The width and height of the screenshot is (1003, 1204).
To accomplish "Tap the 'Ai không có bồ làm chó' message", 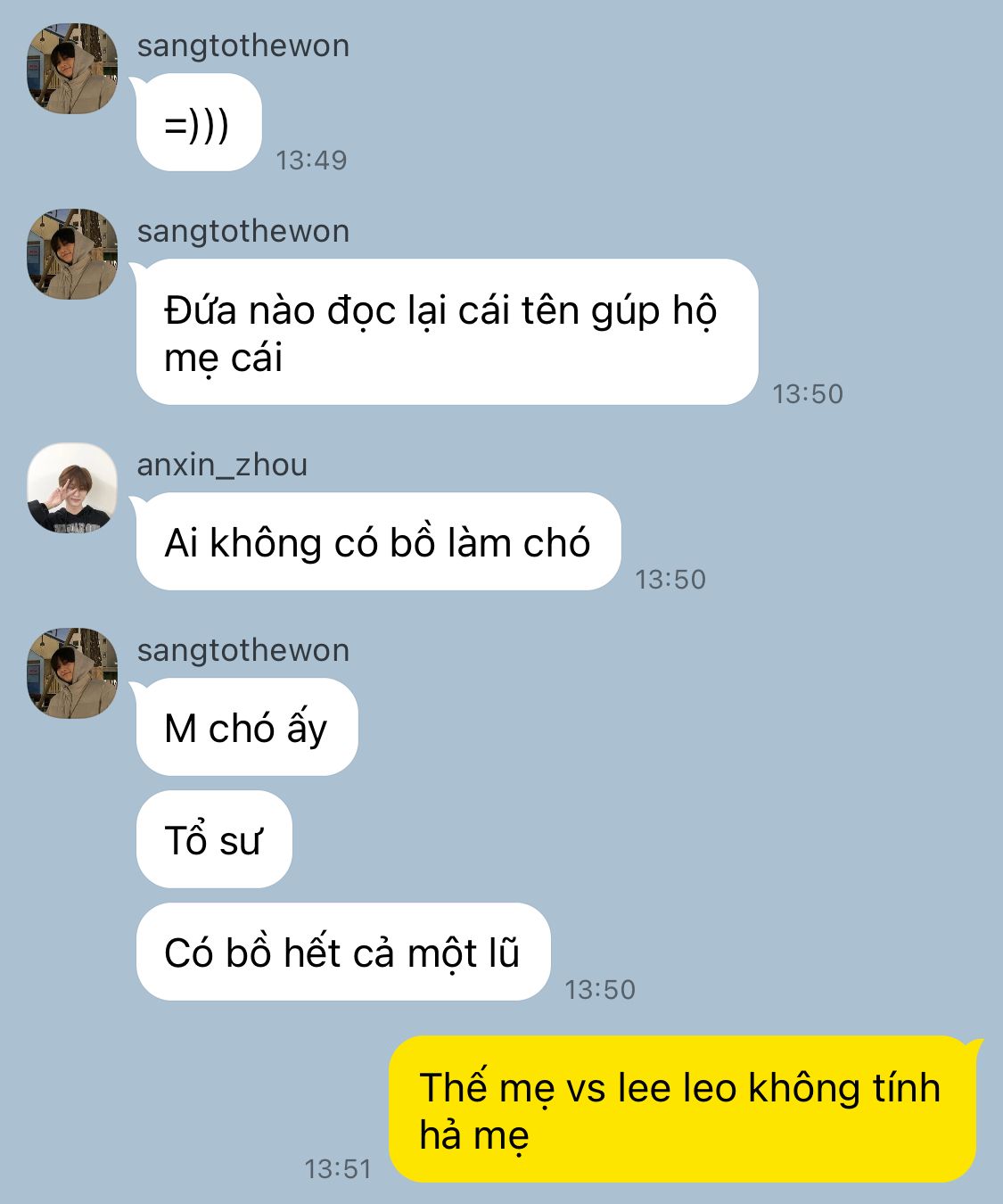I will click(x=378, y=541).
